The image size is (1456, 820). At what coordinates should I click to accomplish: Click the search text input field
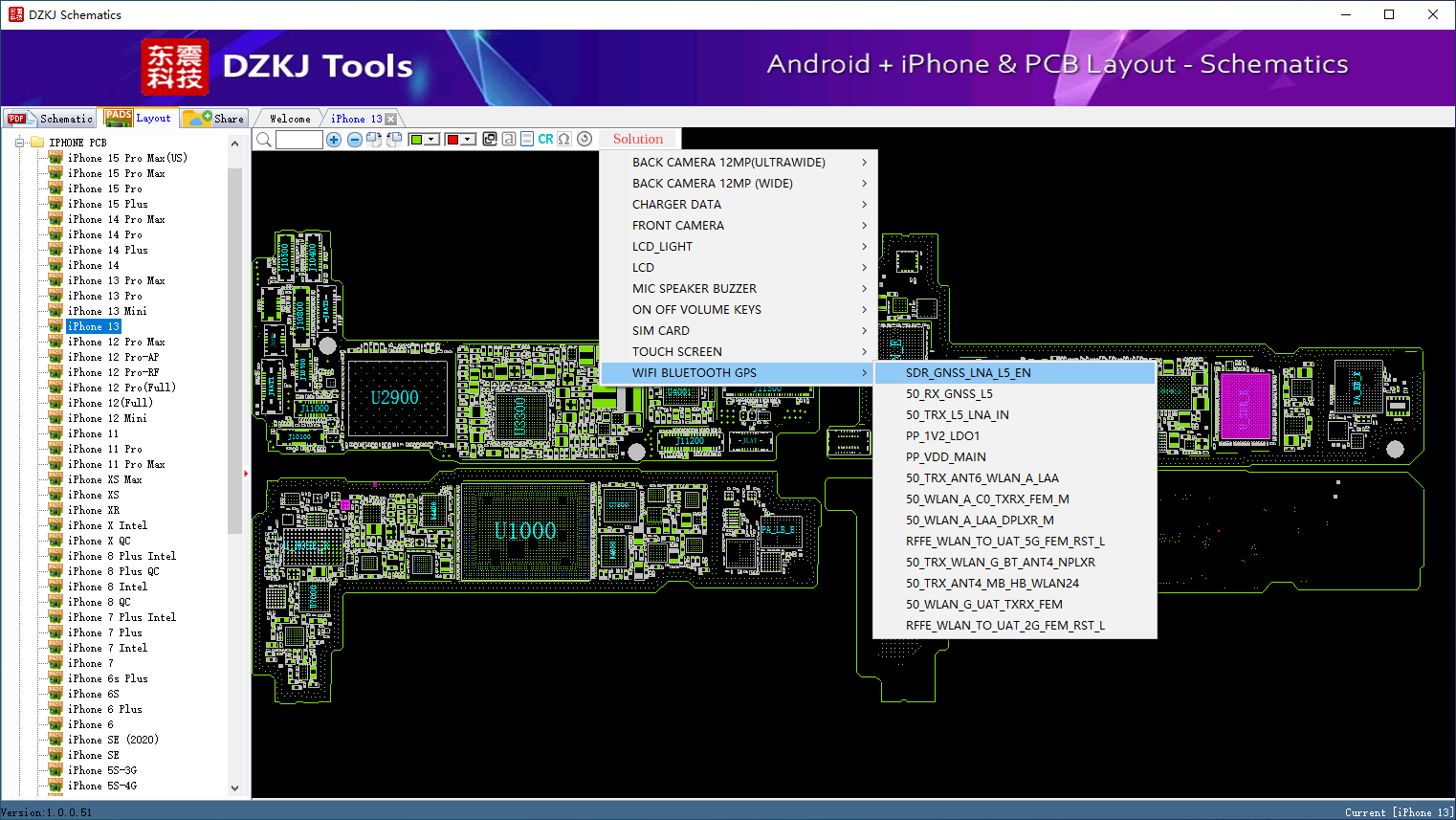coord(299,140)
